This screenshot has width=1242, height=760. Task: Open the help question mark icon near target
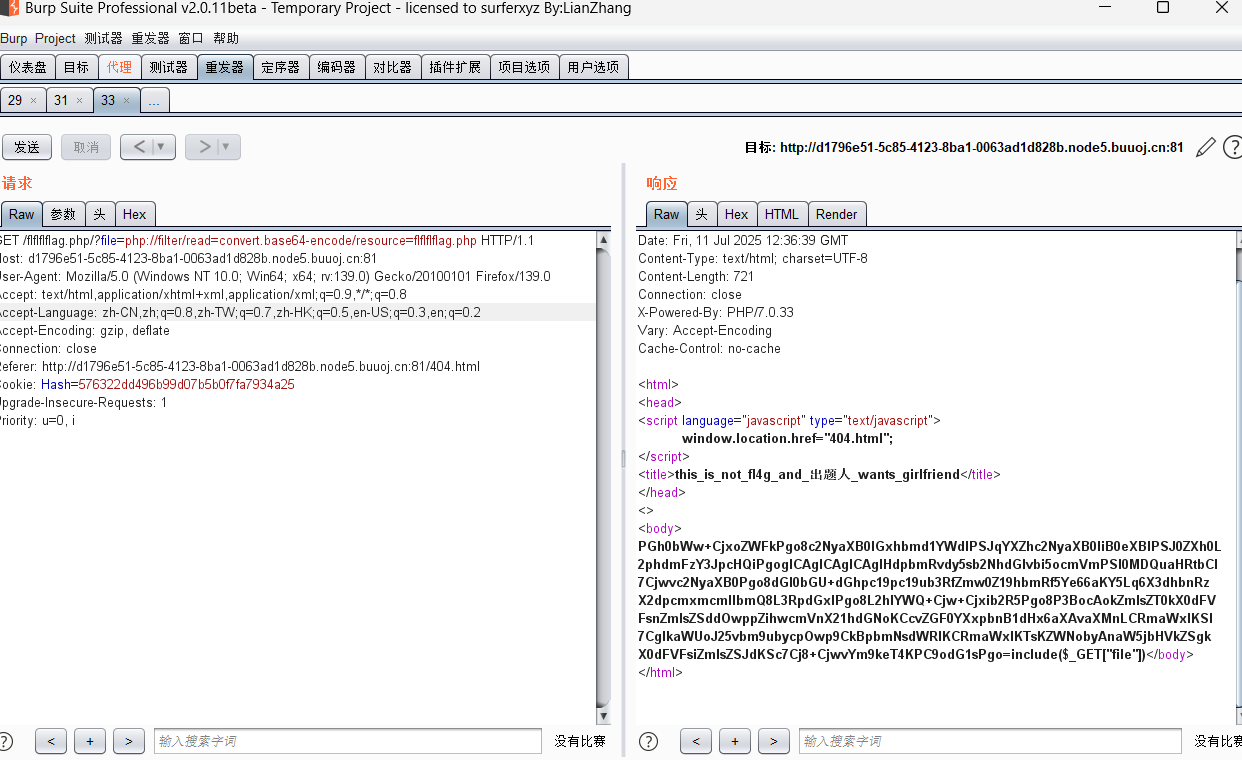[1233, 147]
